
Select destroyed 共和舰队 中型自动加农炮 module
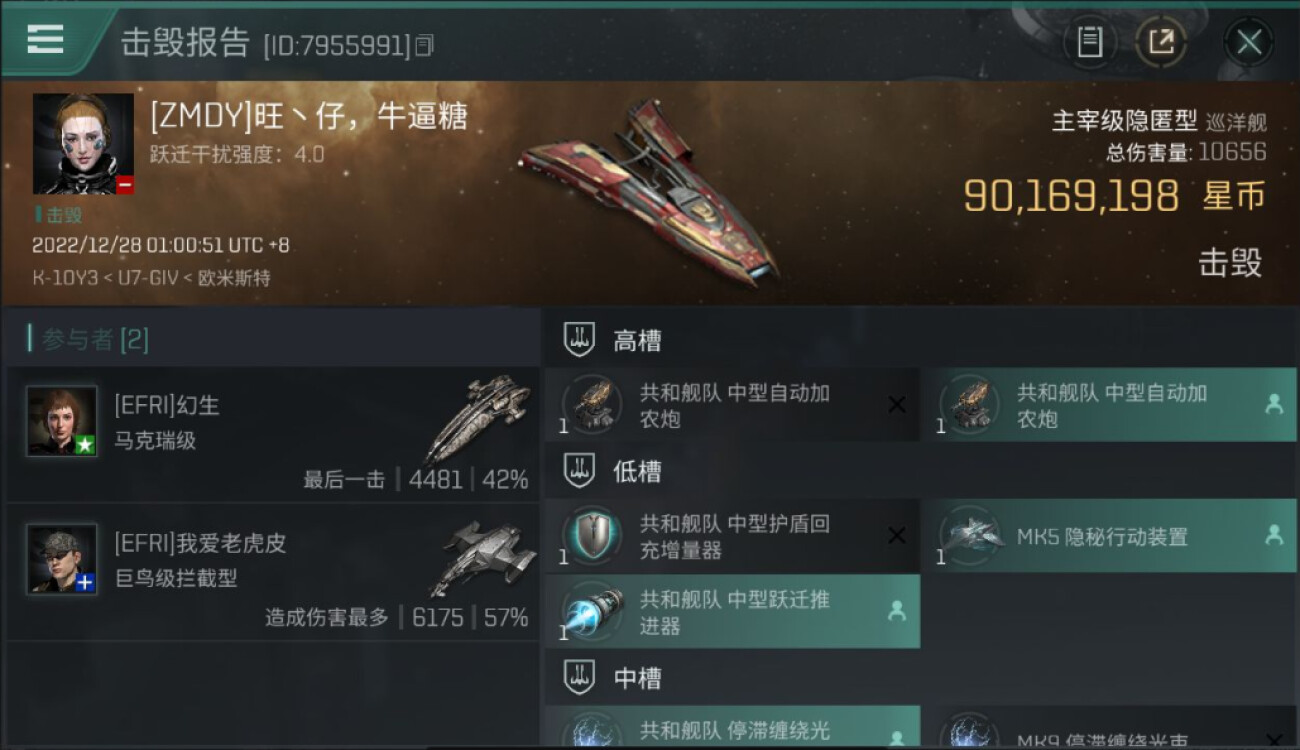click(732, 405)
